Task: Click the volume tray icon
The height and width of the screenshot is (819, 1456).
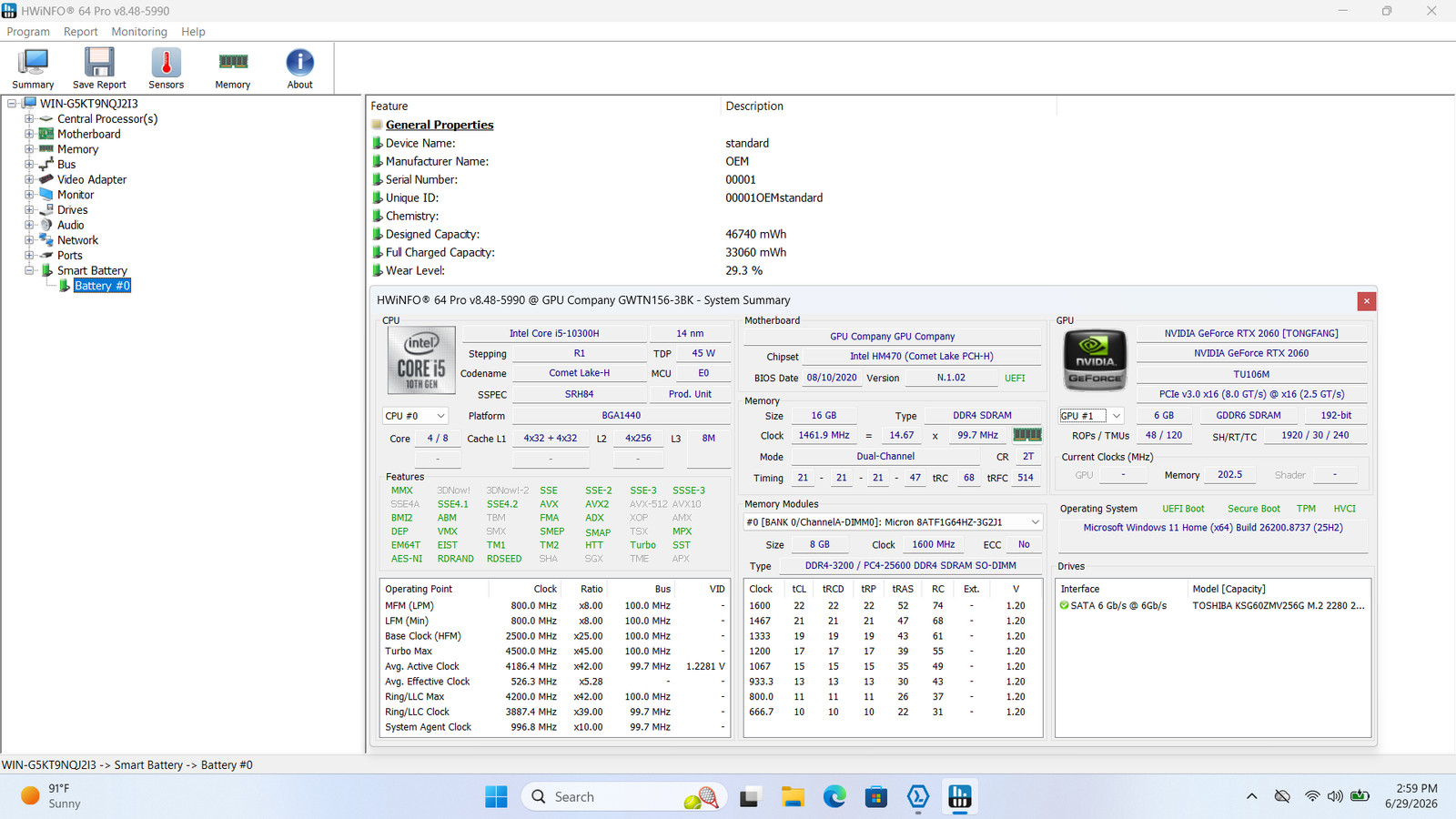Action: pyautogui.click(x=1335, y=796)
